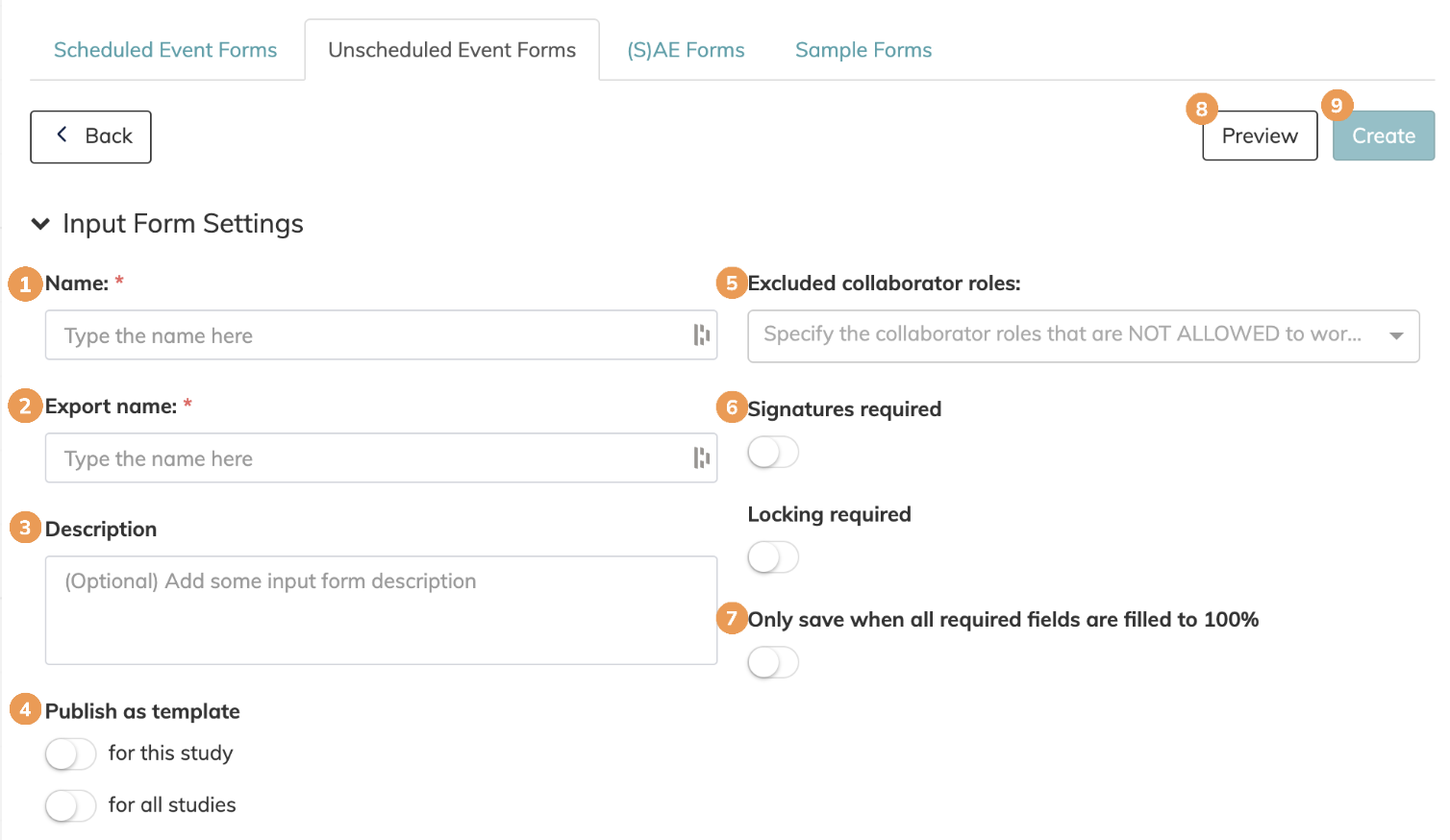Open the (S)AE Forms tab
Image resolution: width=1450 pixels, height=840 pixels.
(686, 50)
